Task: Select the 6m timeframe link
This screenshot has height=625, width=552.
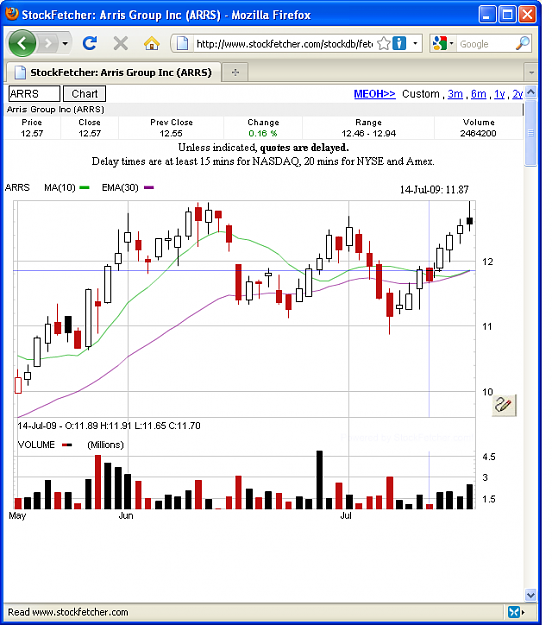Action: pos(478,94)
